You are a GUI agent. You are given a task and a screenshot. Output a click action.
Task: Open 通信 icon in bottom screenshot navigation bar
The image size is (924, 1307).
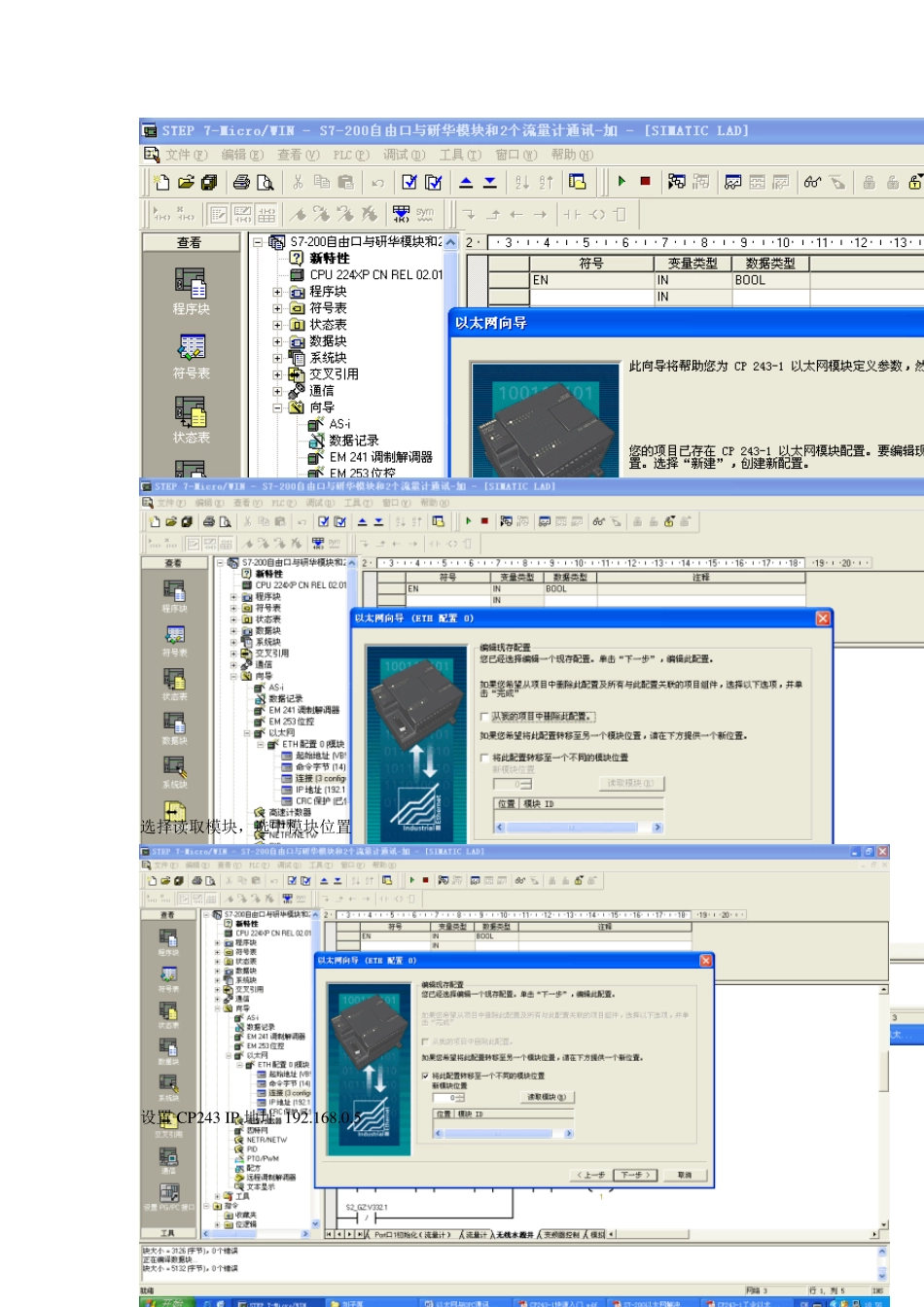[169, 1160]
